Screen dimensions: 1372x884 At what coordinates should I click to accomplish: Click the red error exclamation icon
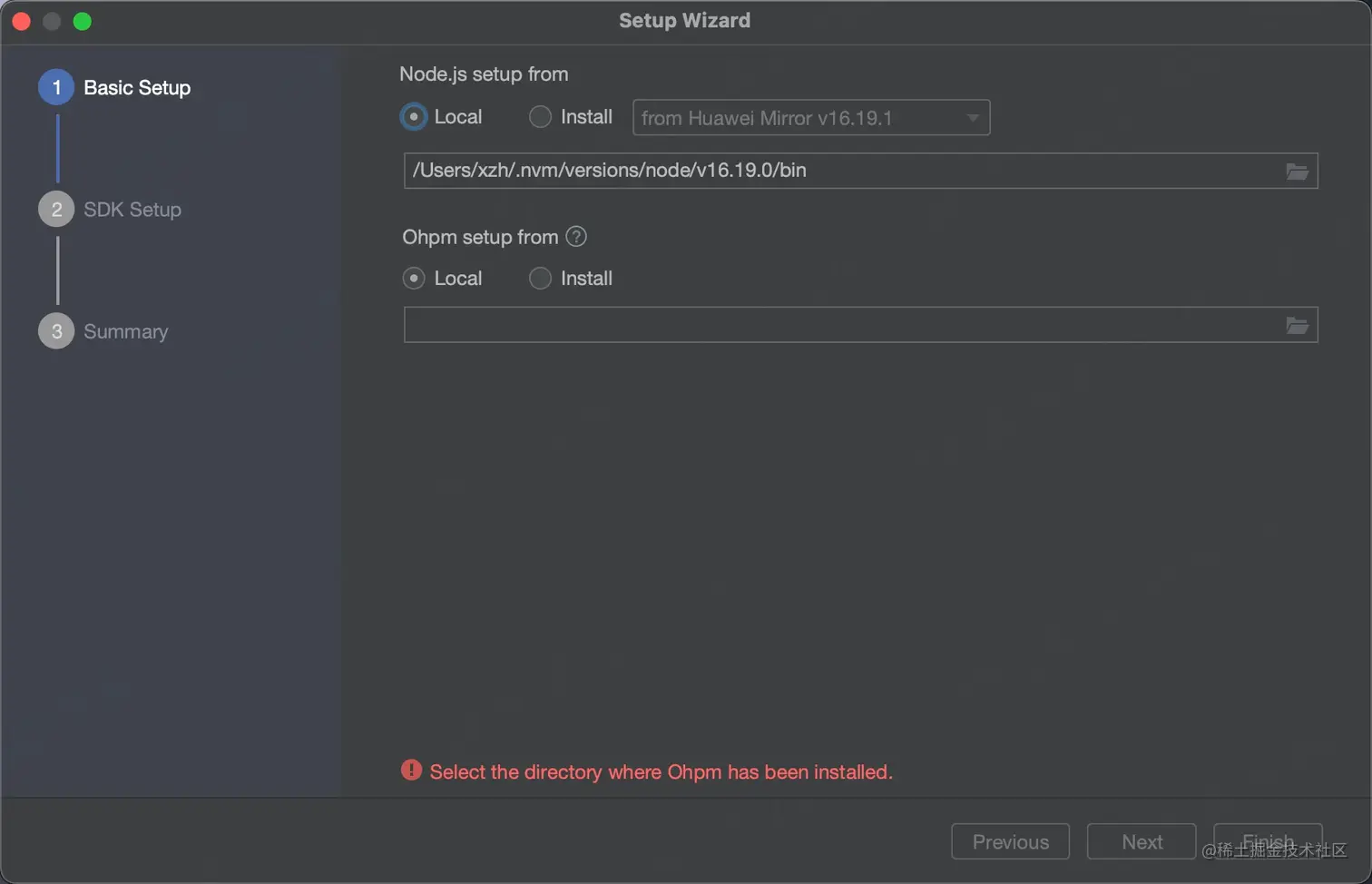click(411, 771)
